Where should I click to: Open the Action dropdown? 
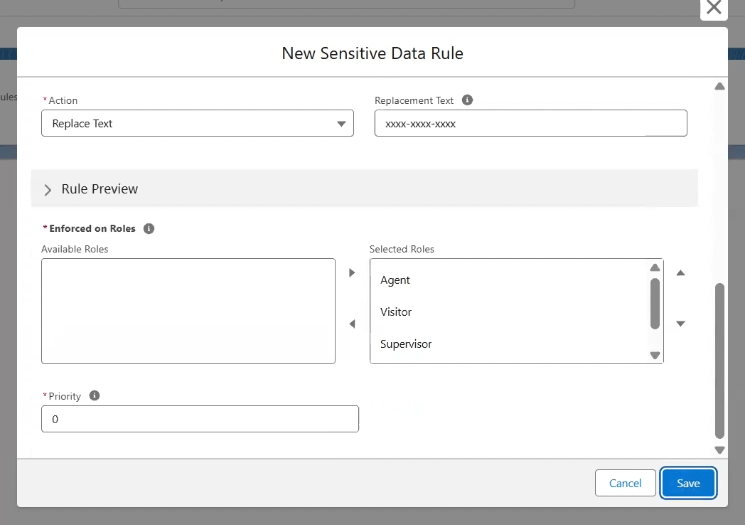[x=197, y=124]
